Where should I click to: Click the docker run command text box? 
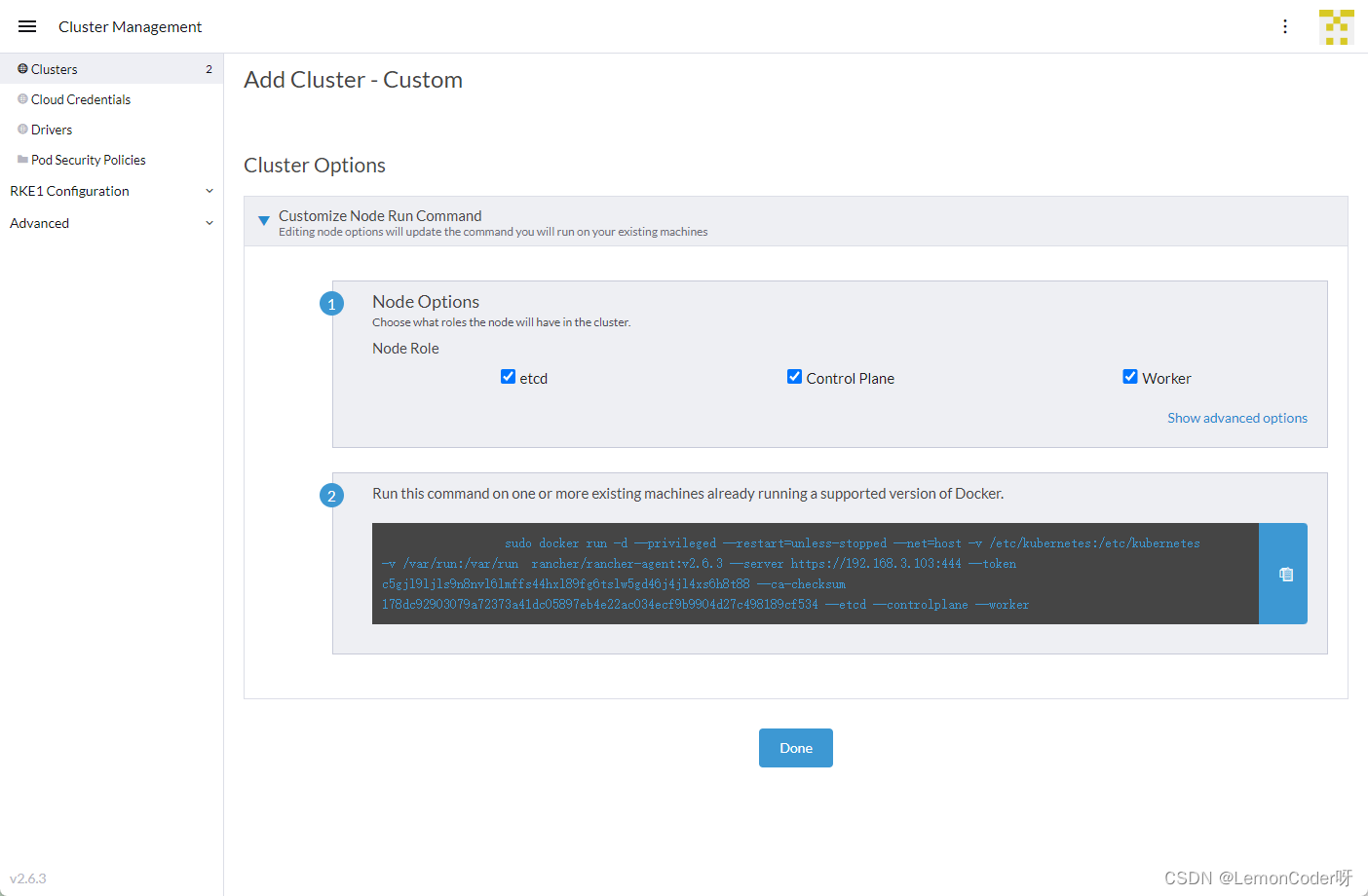coord(816,574)
